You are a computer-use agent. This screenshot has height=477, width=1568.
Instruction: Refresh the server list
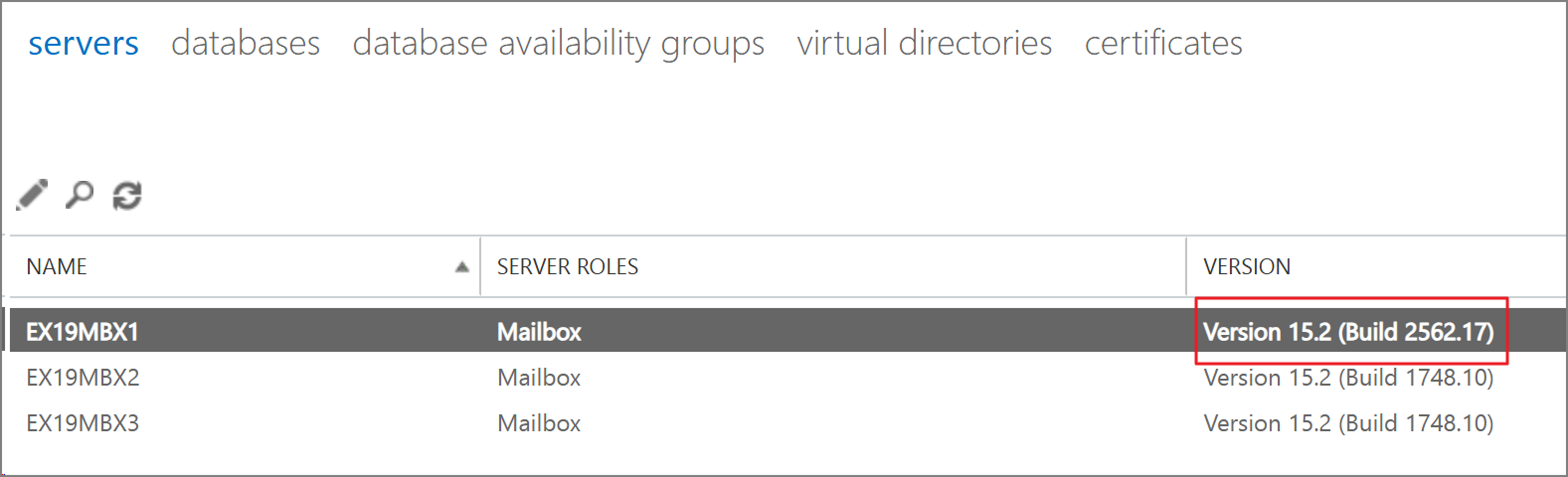[x=127, y=196]
